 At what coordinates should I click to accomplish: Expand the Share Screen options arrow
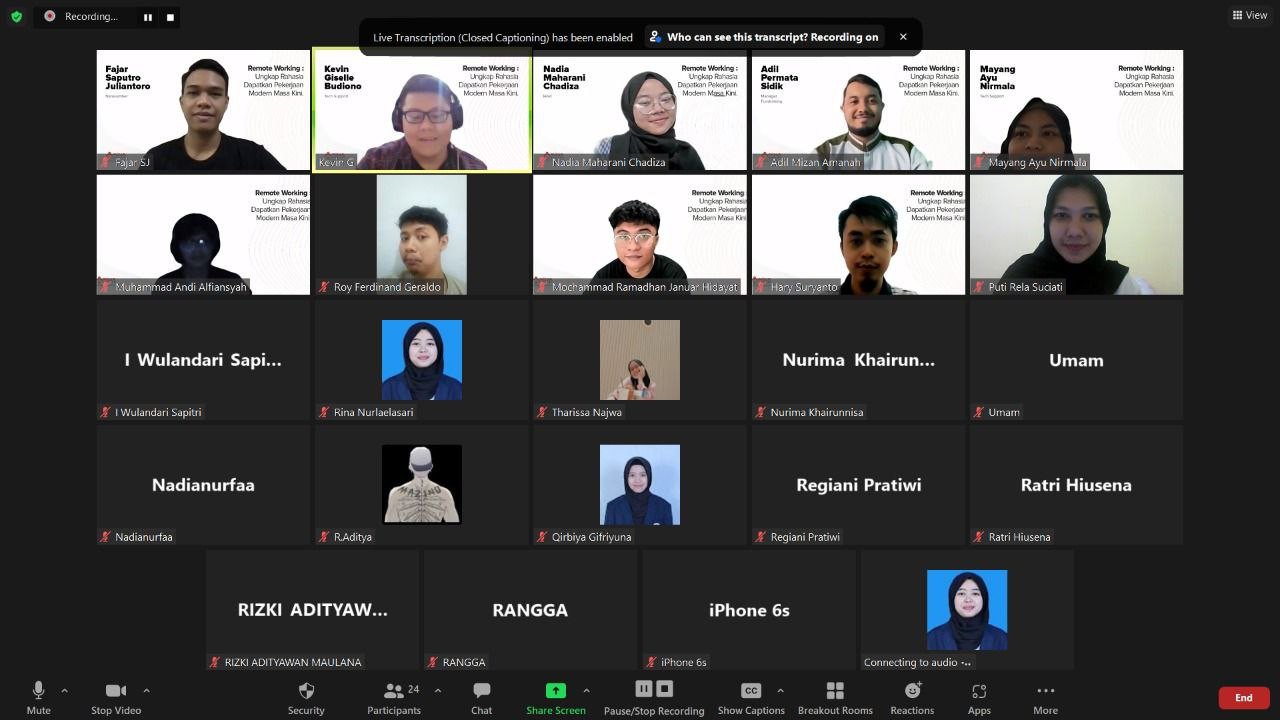pyautogui.click(x=586, y=690)
